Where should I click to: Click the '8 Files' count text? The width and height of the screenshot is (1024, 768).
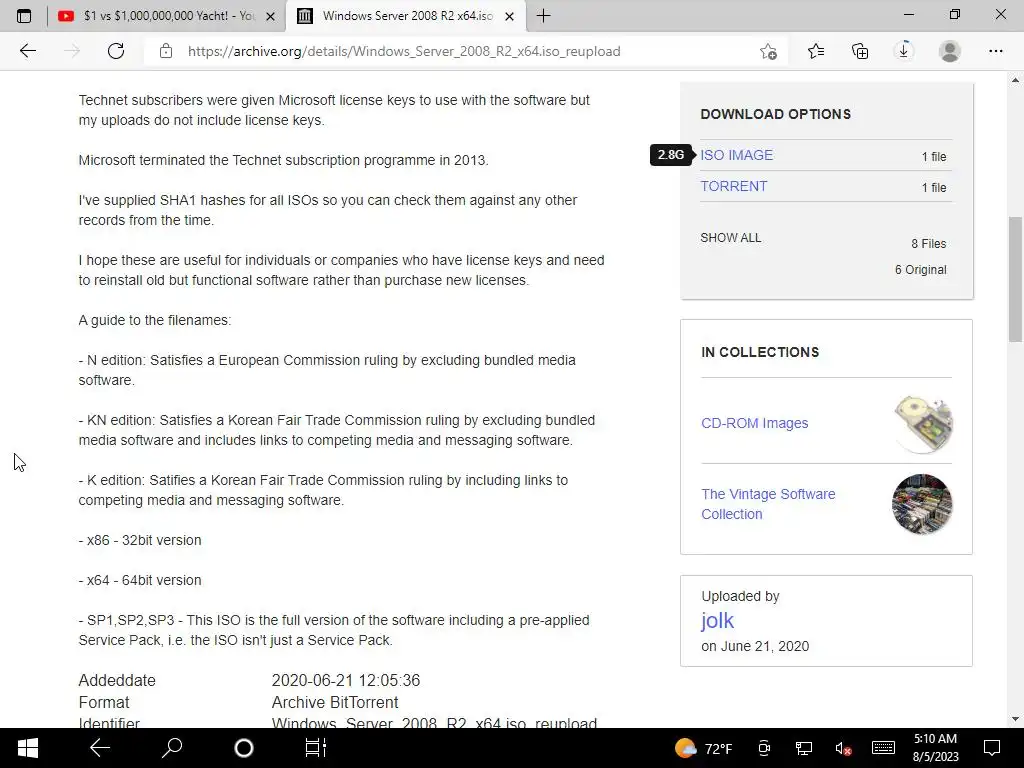(x=929, y=244)
